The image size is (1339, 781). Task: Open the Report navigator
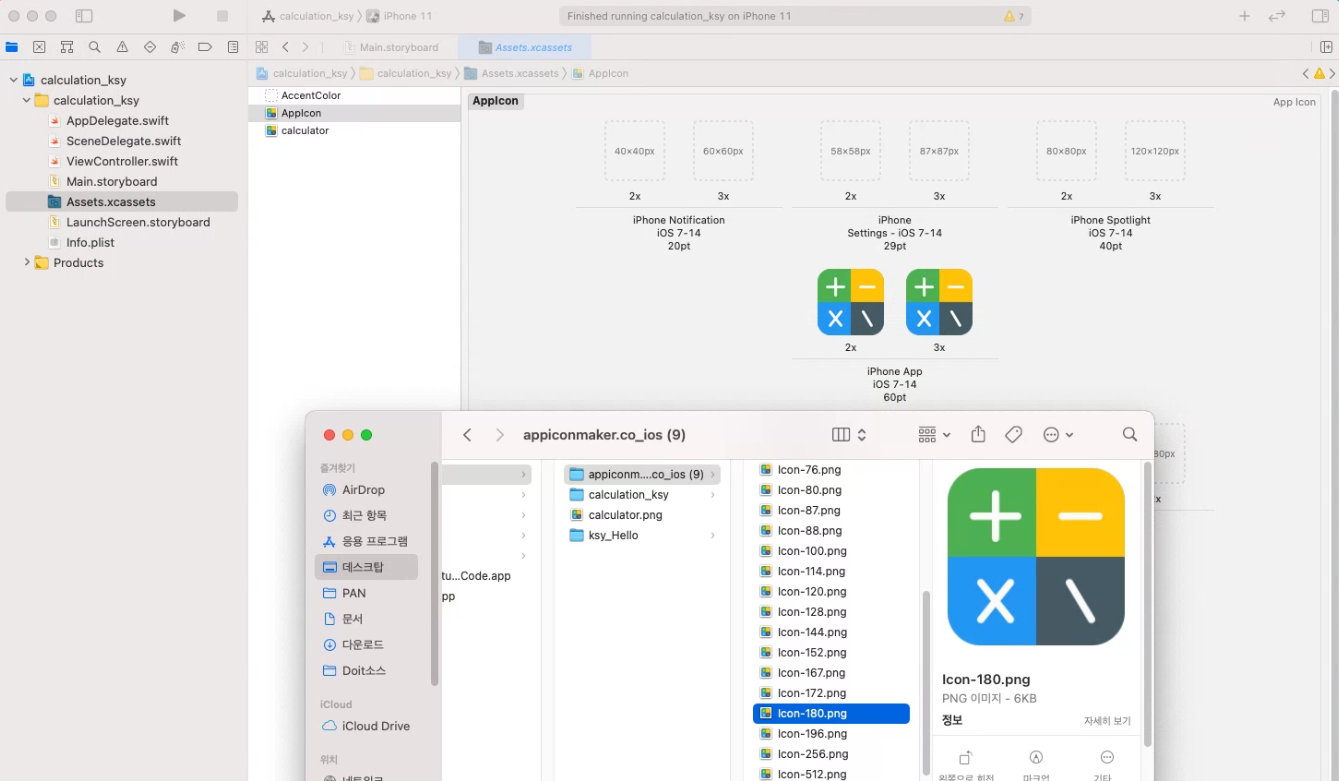pyautogui.click(x=233, y=47)
